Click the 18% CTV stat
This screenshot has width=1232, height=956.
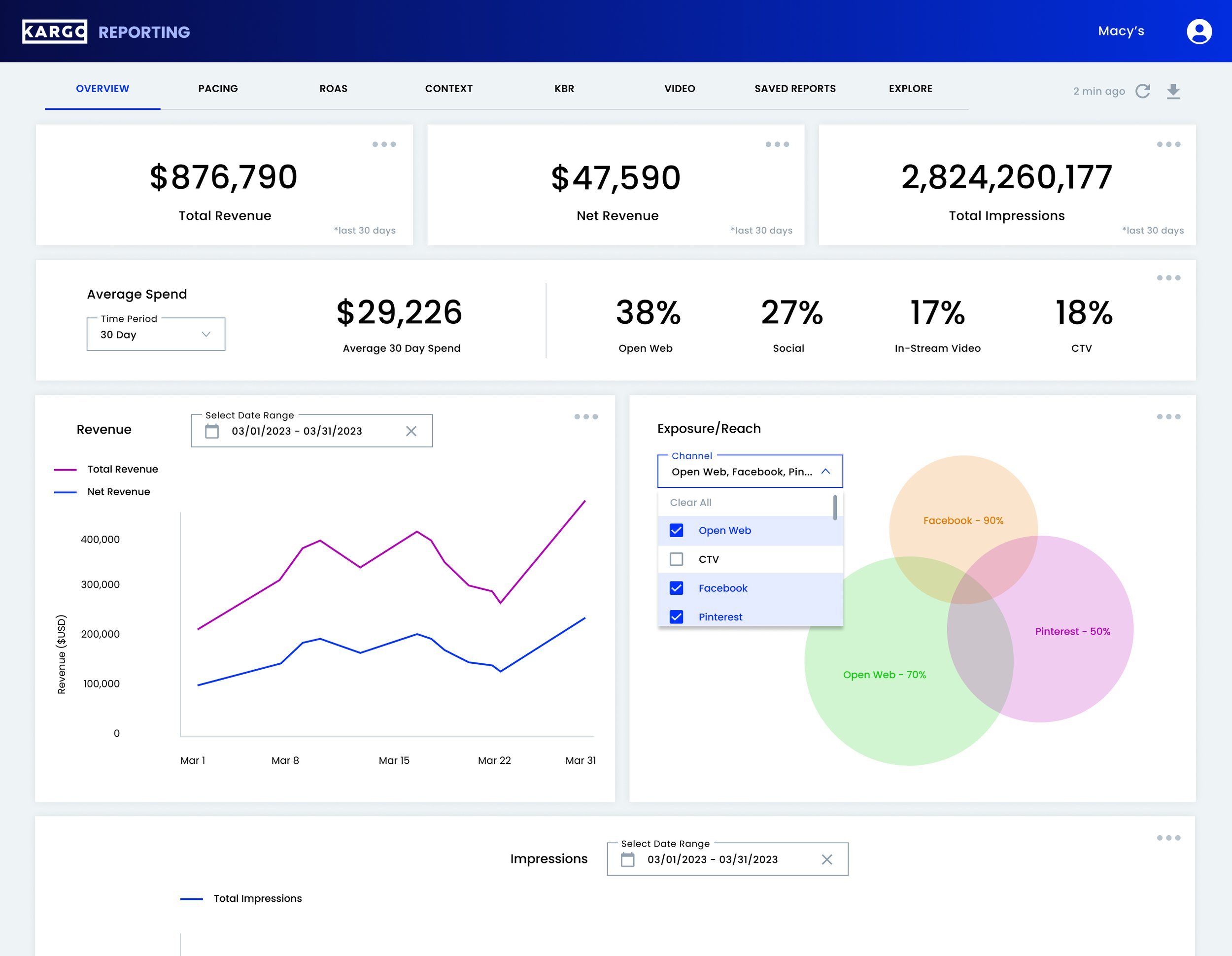1084,312
